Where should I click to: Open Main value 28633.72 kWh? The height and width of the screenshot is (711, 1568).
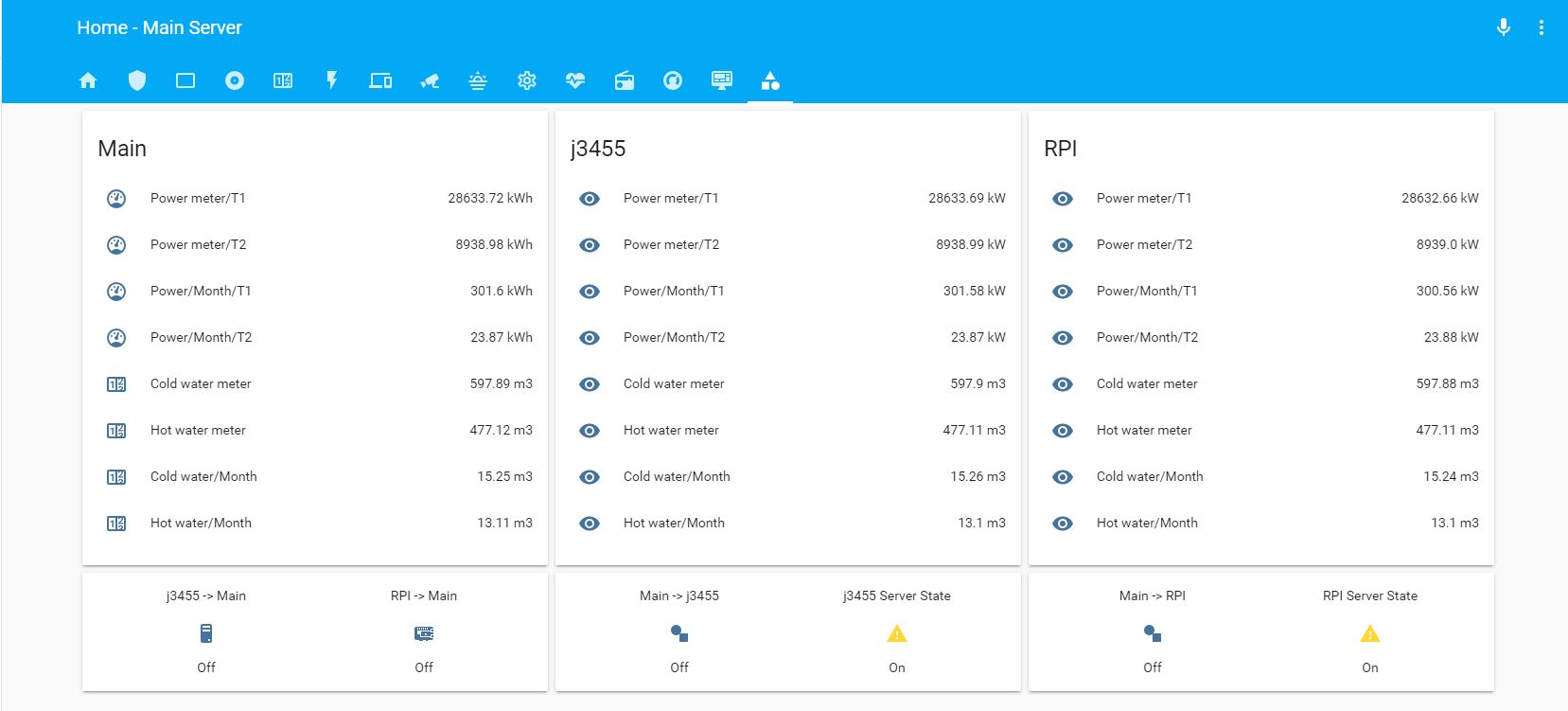coord(490,198)
